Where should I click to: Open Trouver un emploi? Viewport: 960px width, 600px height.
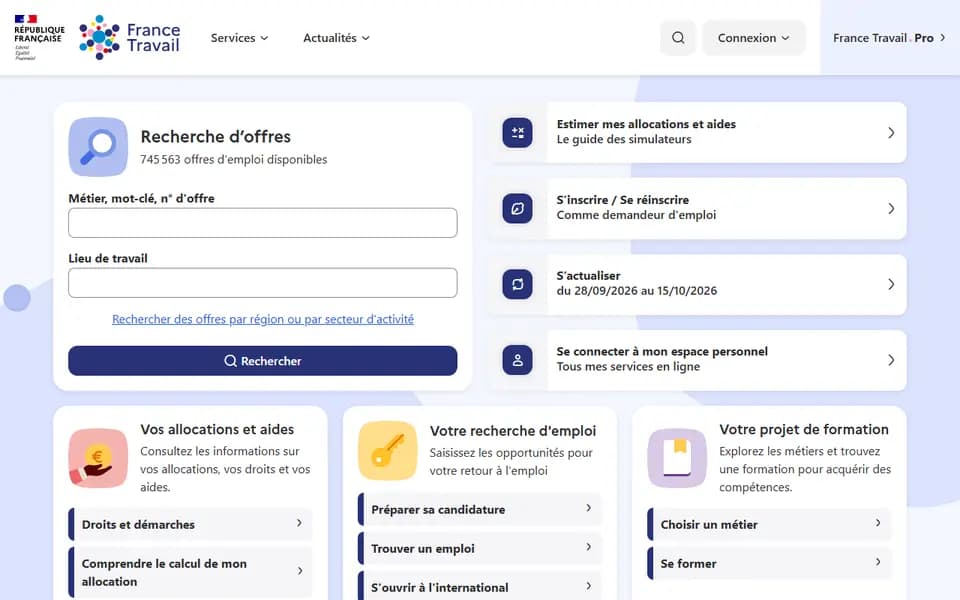pos(480,549)
